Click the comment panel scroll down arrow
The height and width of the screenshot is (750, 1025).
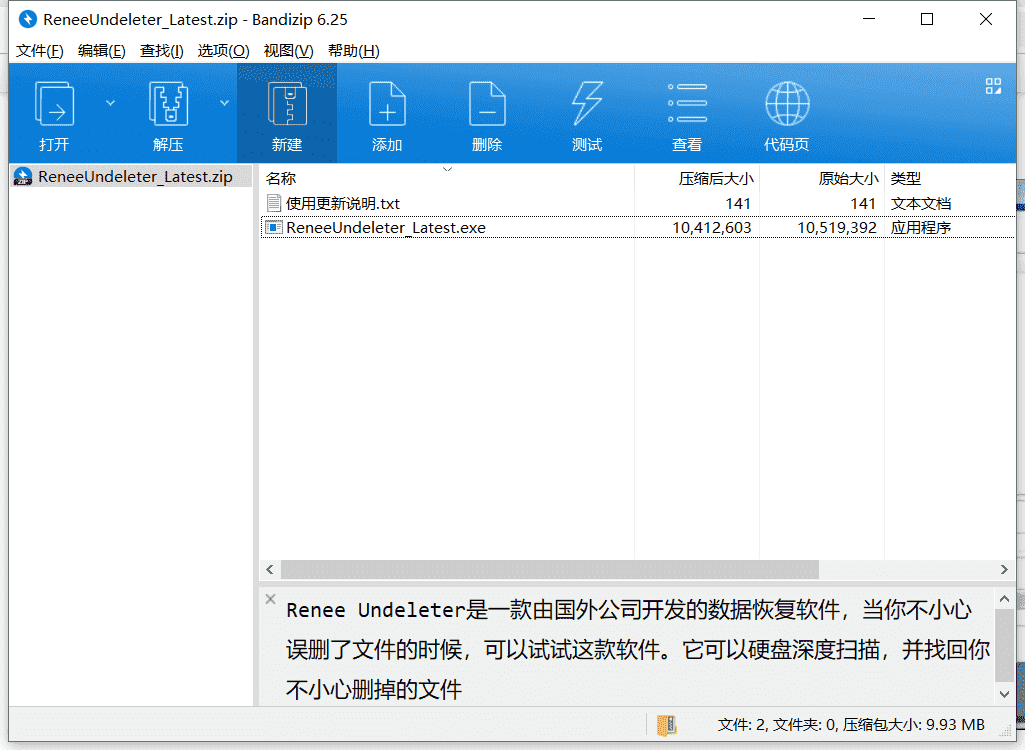[x=1004, y=694]
